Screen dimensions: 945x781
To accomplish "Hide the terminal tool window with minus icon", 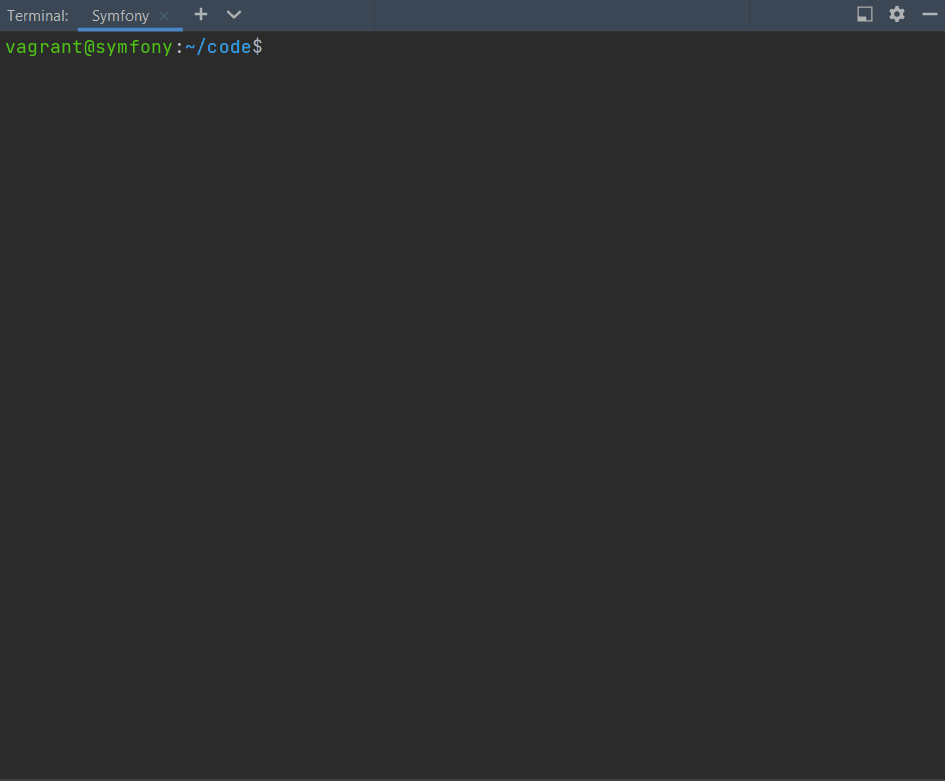I will pos(929,14).
